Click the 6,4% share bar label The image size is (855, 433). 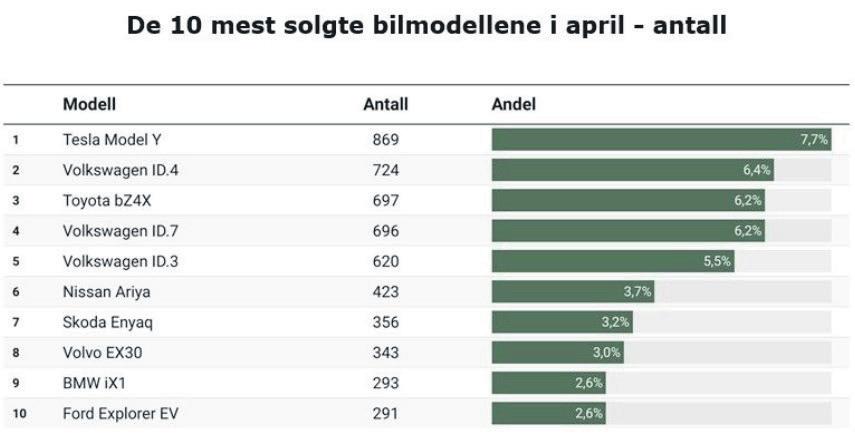(756, 170)
